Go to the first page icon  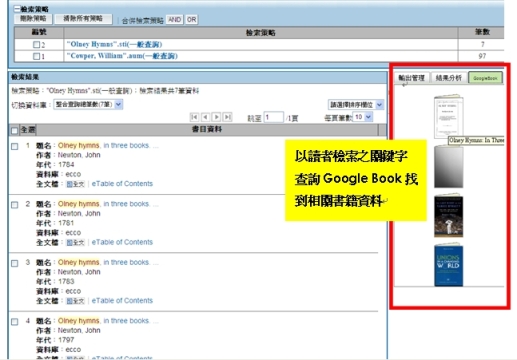coord(194,117)
